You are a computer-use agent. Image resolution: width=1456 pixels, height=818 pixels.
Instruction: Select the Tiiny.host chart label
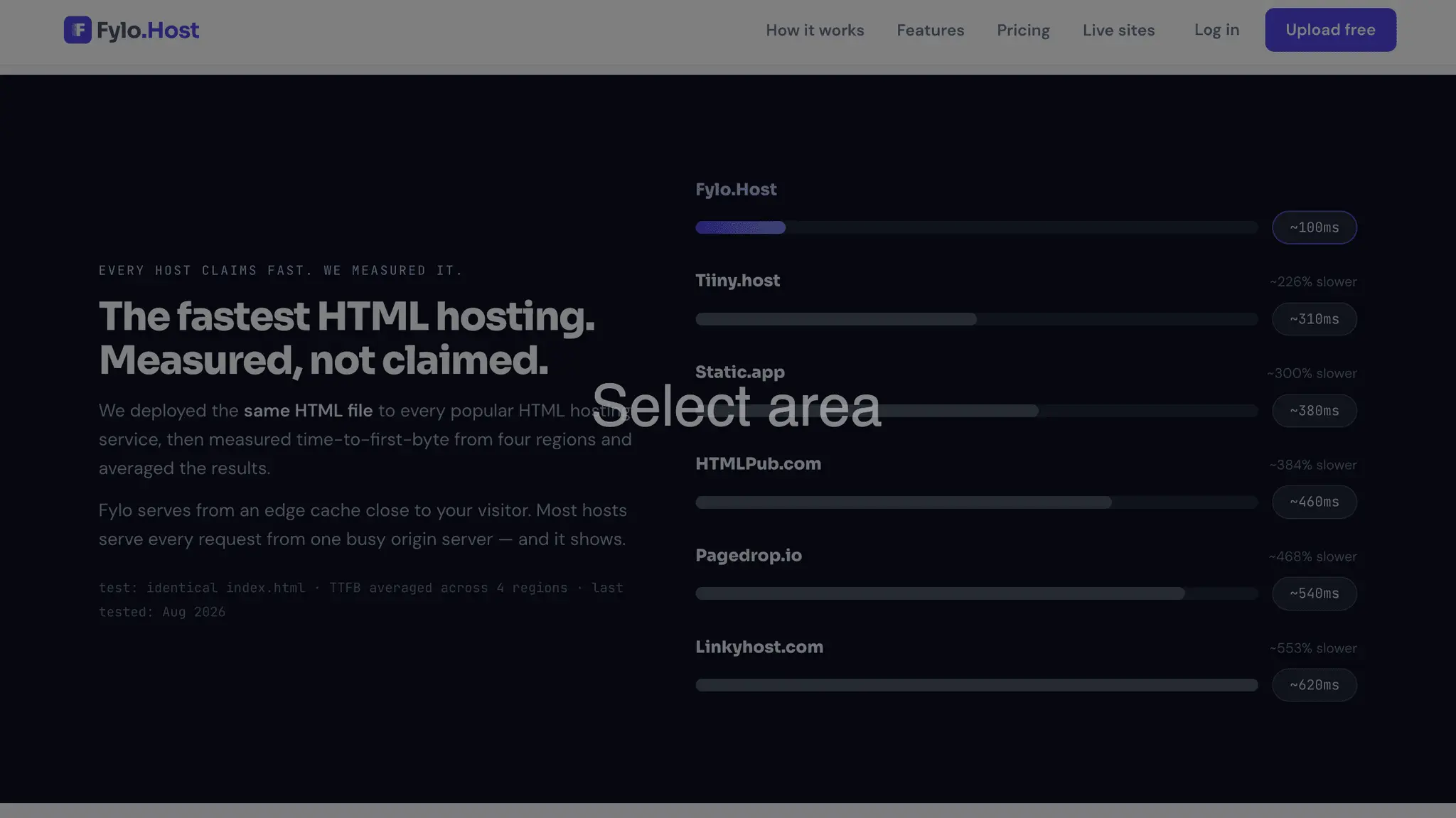pyautogui.click(x=737, y=281)
